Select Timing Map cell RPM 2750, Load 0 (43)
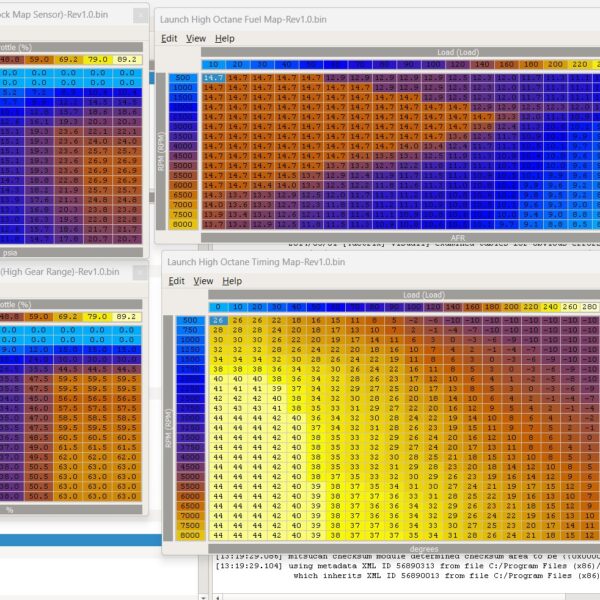The width and height of the screenshot is (600, 600). (218, 408)
